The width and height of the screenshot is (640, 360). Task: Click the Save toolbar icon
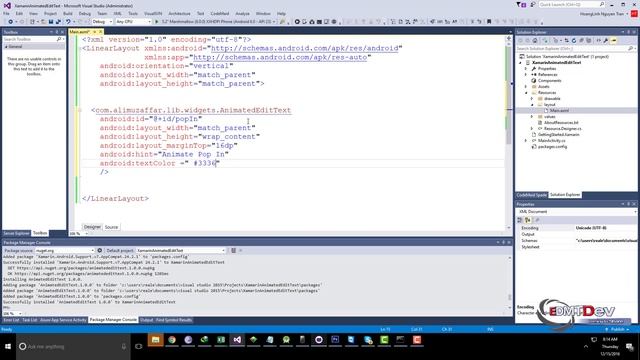[51, 22]
